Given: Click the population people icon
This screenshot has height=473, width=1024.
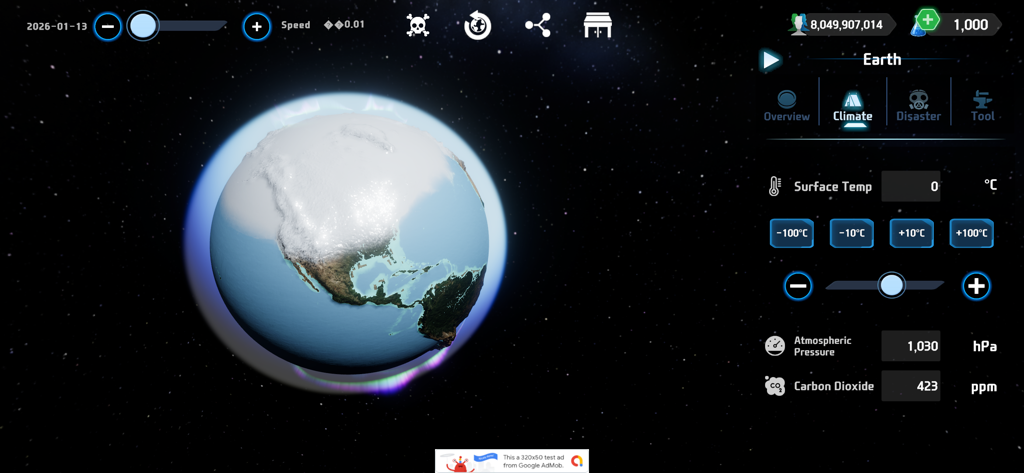Looking at the screenshot, I should point(798,25).
